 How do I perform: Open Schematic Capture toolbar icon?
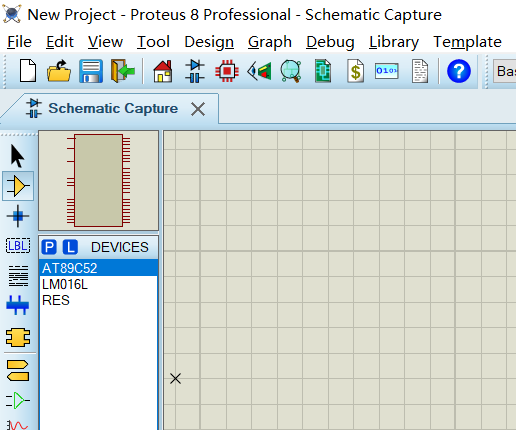[x=195, y=71]
